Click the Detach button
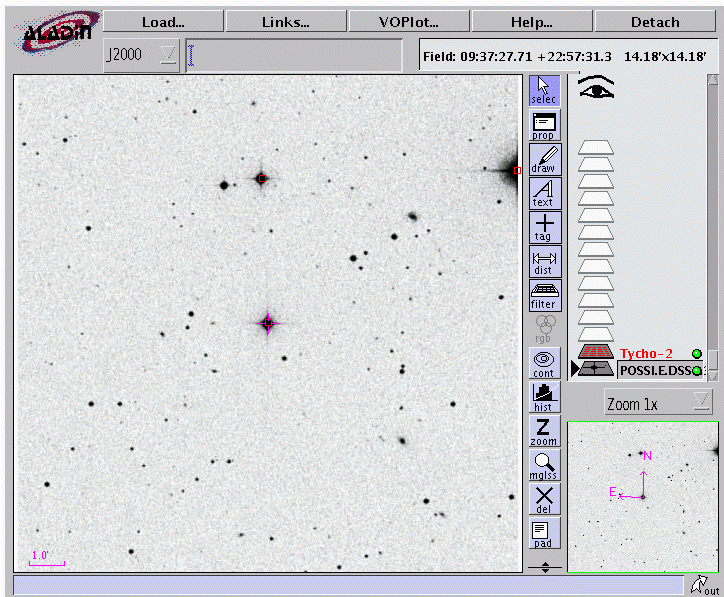Screen dimensions: 724x597 (x=655, y=22)
